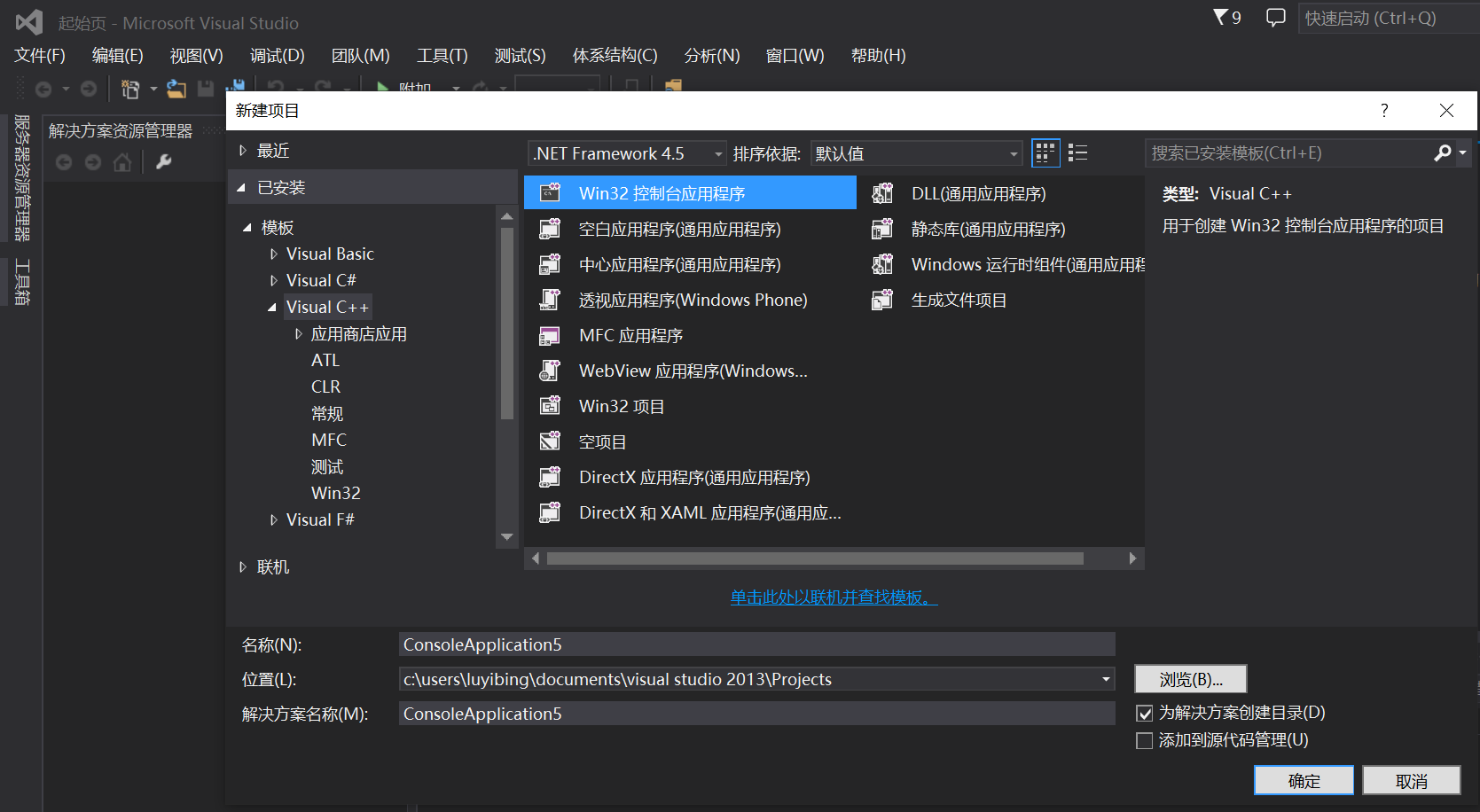Open the 工具(T) menu
The height and width of the screenshot is (812, 1480).
point(442,56)
